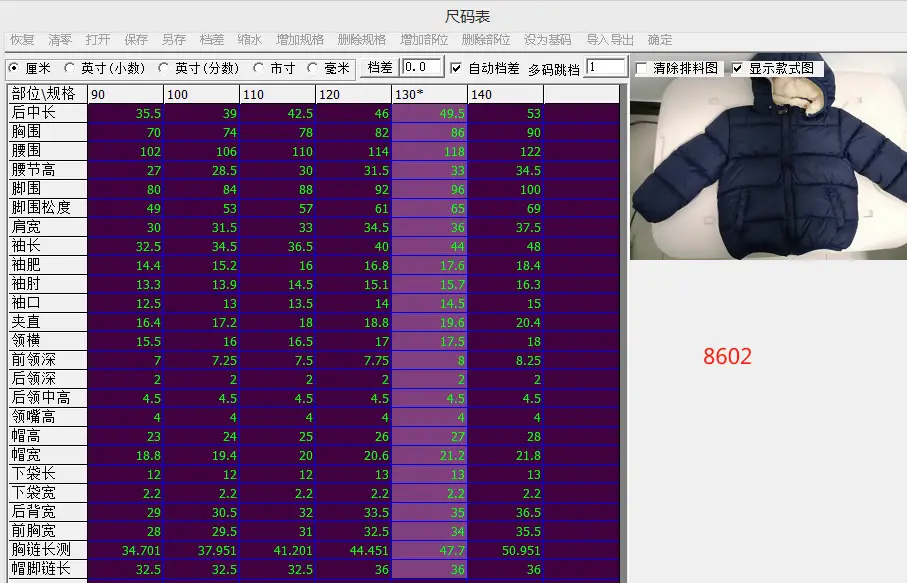Click the 保存 menu item
Screen dimensions: 907x583
(136, 40)
